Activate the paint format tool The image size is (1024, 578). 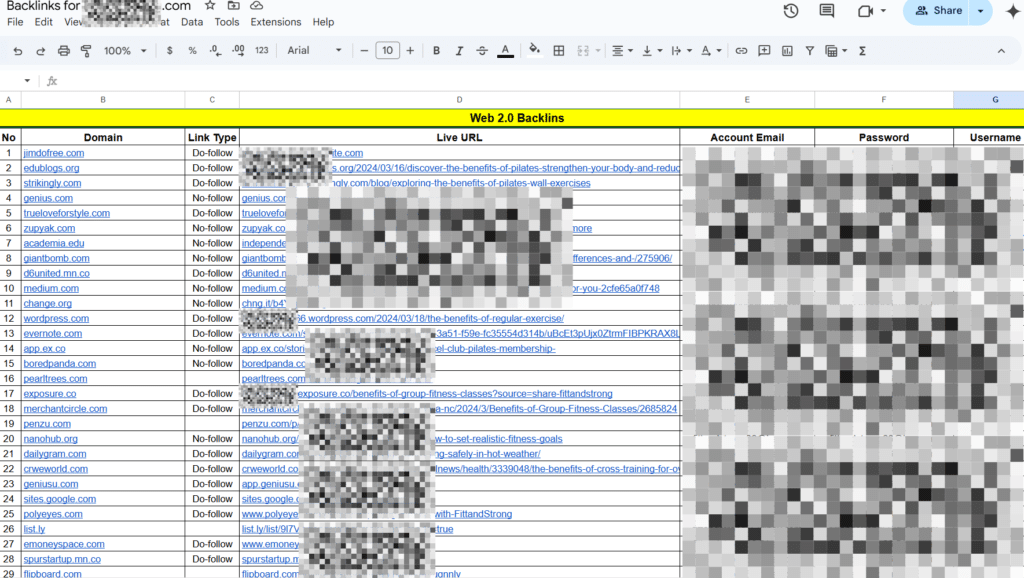click(86, 51)
